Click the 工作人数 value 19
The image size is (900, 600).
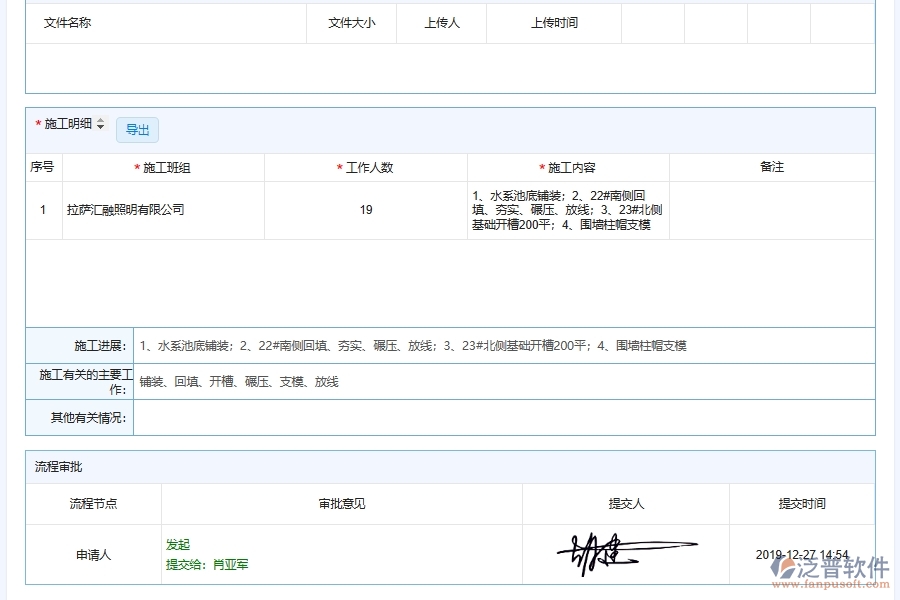pyautogui.click(x=365, y=210)
